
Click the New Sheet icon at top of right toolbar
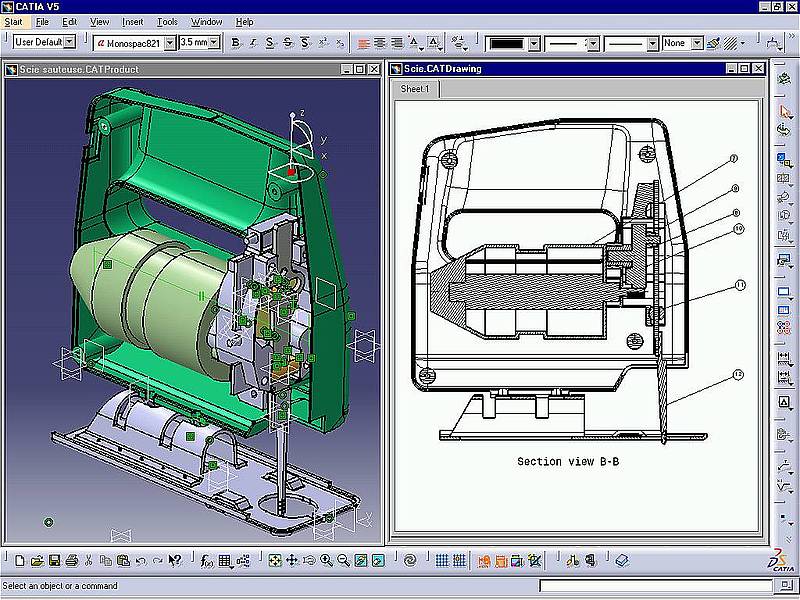pos(784,79)
